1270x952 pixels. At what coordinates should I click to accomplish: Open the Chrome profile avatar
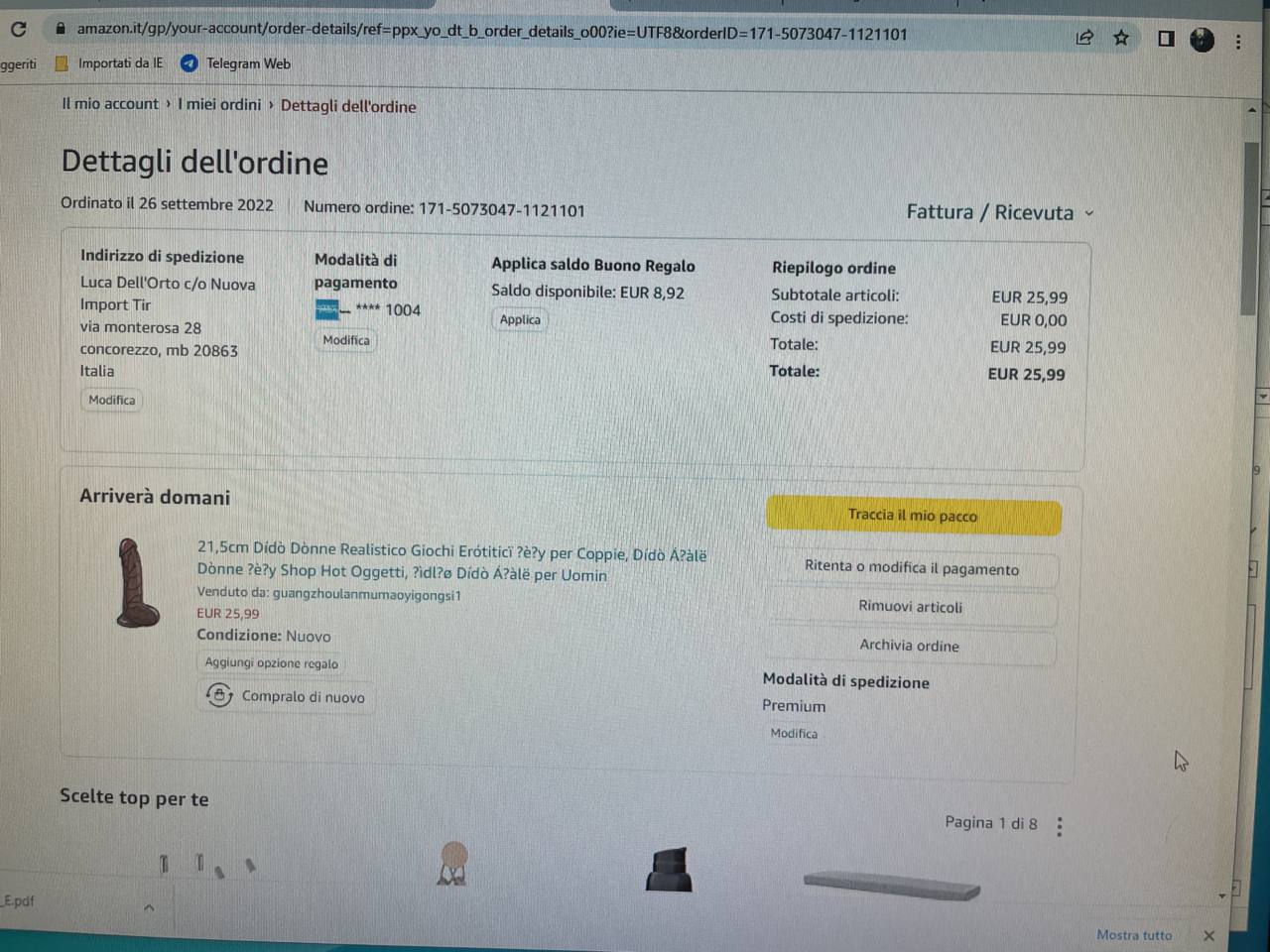click(1202, 40)
